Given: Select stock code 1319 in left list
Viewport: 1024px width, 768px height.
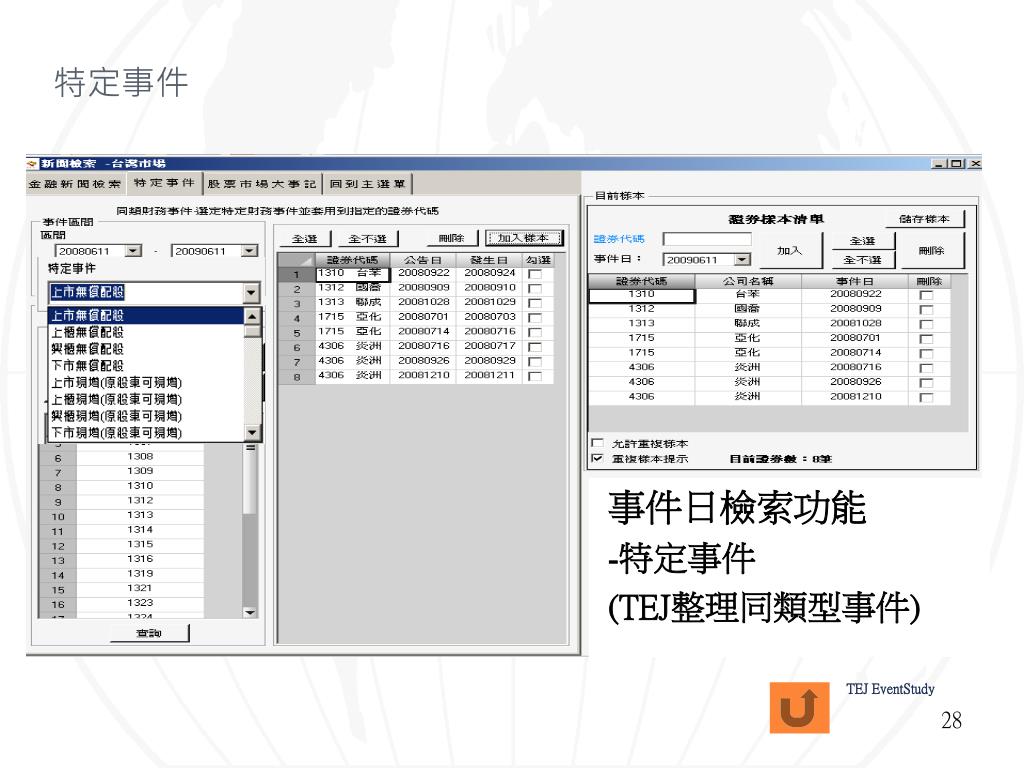Looking at the screenshot, I should point(140,573).
